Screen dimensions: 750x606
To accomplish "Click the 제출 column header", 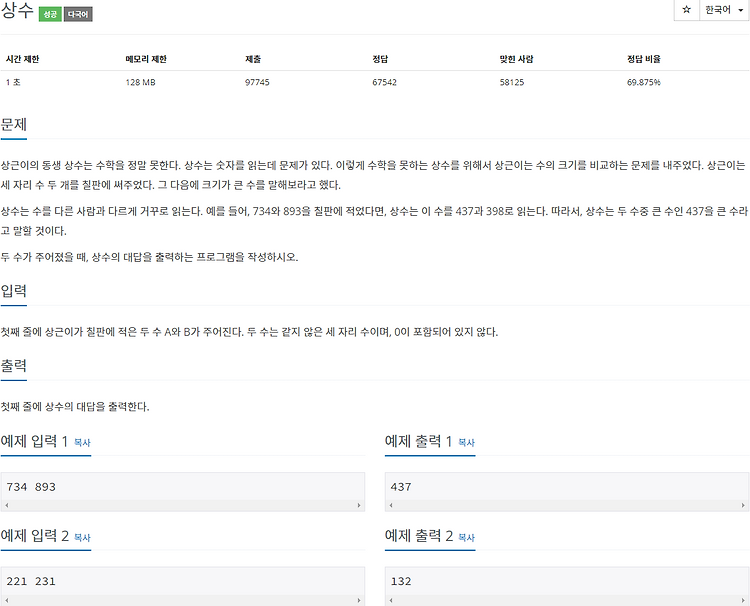I will (253, 59).
